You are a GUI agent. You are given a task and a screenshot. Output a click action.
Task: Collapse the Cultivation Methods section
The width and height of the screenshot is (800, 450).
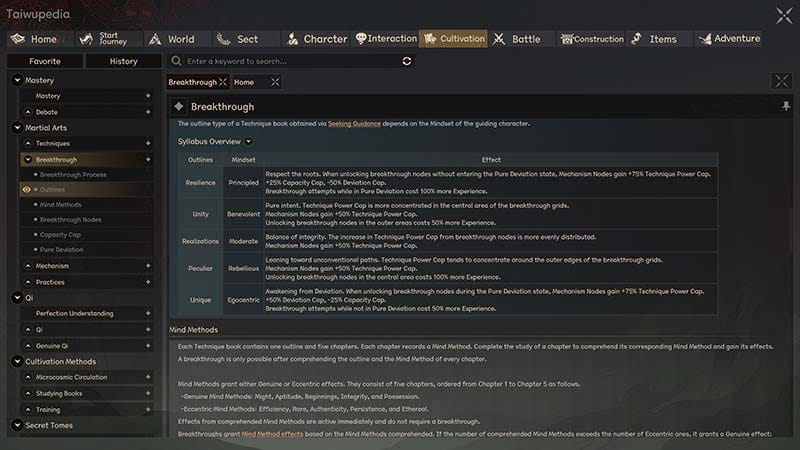coord(17,361)
